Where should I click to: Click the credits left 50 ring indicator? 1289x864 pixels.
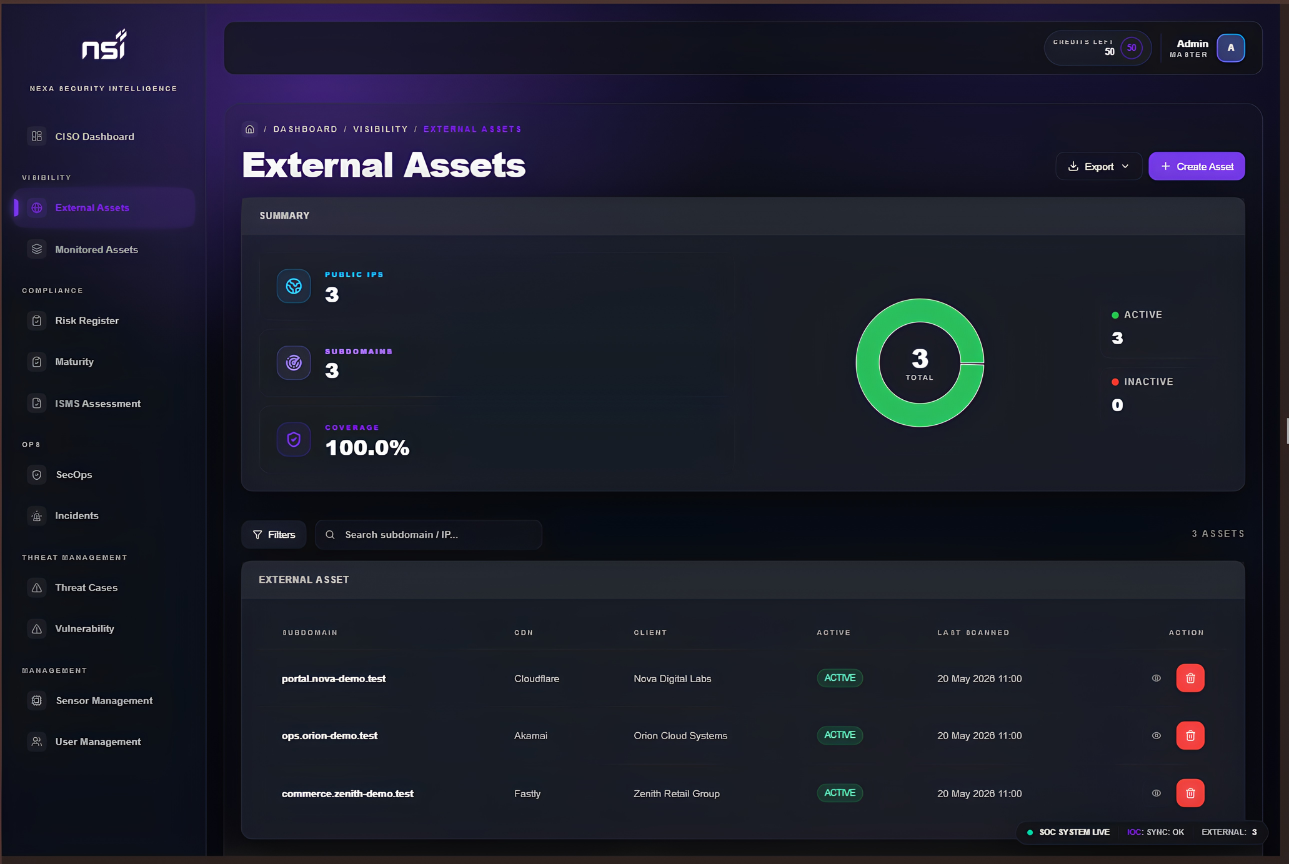[x=1131, y=47]
